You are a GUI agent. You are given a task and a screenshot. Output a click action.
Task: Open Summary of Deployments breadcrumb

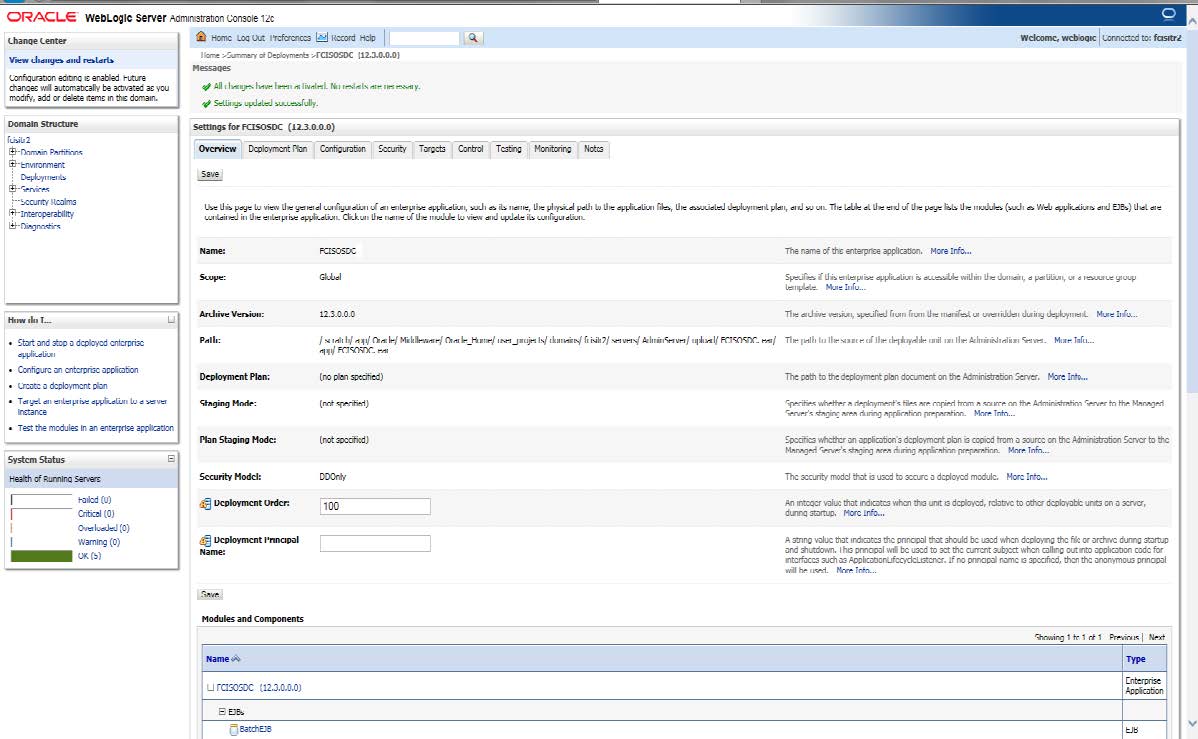point(267,55)
